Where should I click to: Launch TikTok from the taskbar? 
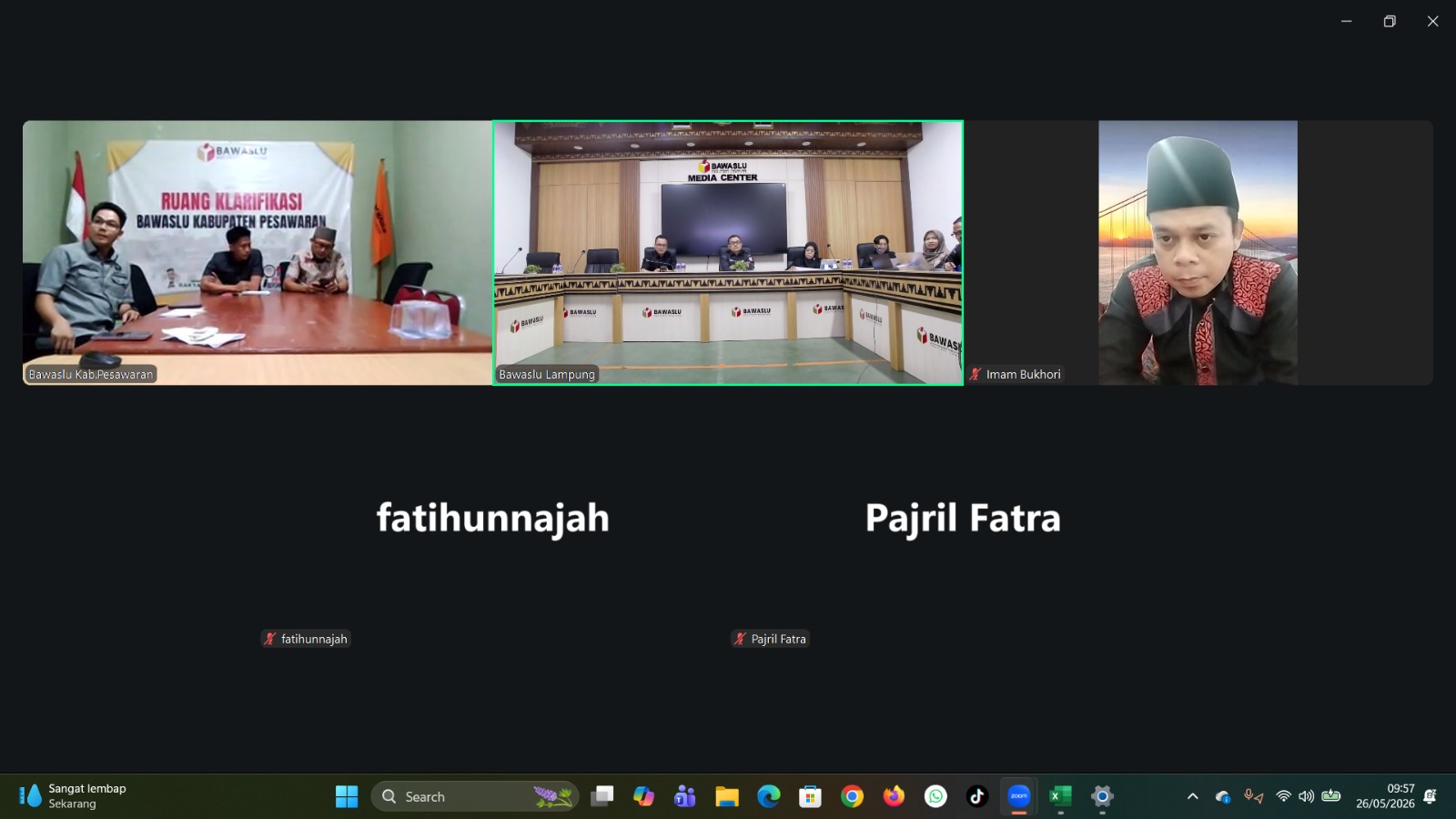pyautogui.click(x=977, y=796)
